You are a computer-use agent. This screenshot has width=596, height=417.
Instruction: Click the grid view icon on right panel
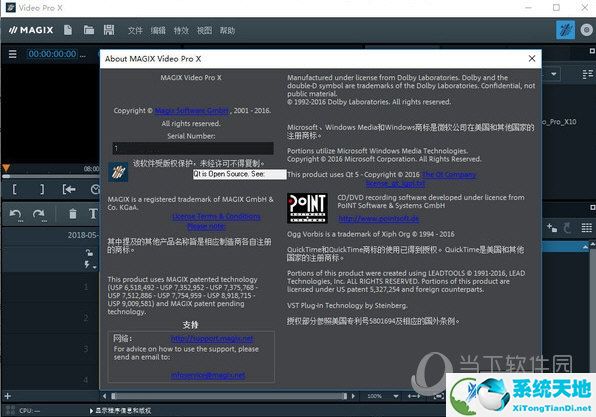tap(587, 228)
